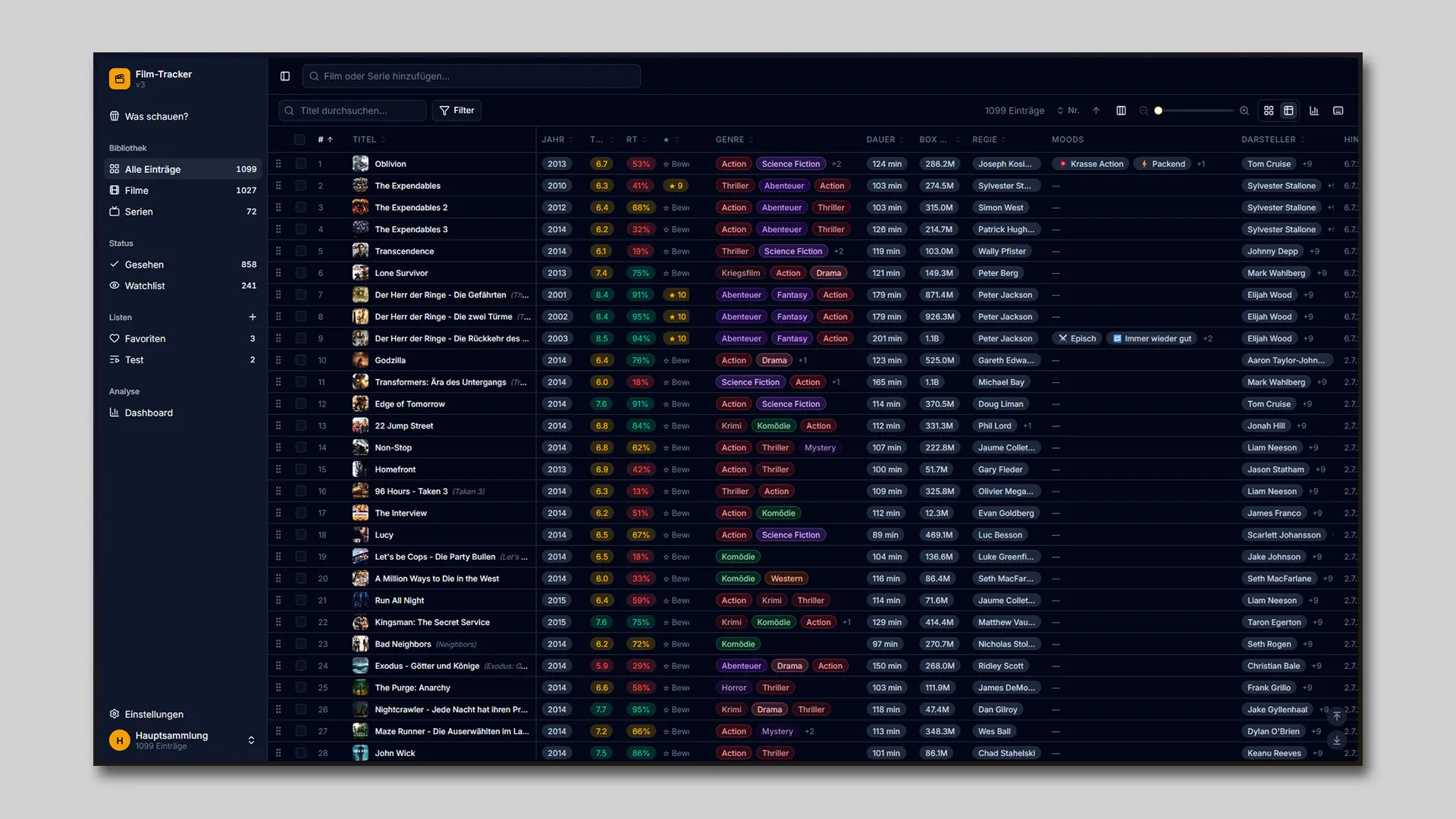Open the column chooser icon
1456x819 pixels.
(1121, 111)
